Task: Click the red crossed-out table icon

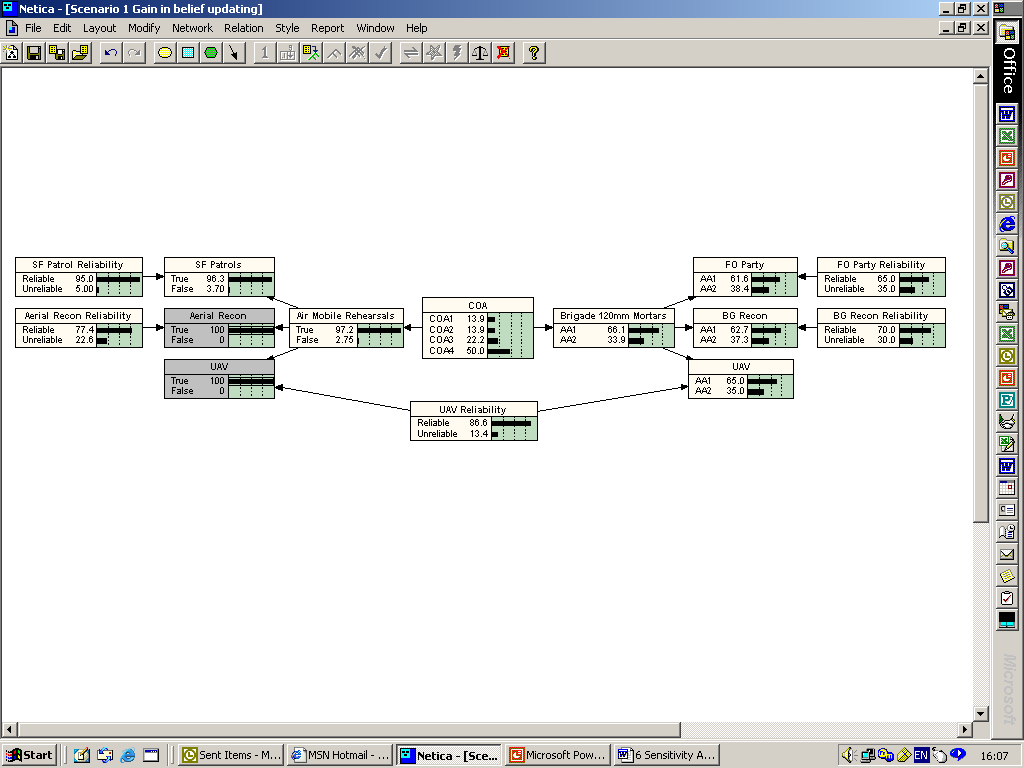Action: pyautogui.click(x=503, y=53)
